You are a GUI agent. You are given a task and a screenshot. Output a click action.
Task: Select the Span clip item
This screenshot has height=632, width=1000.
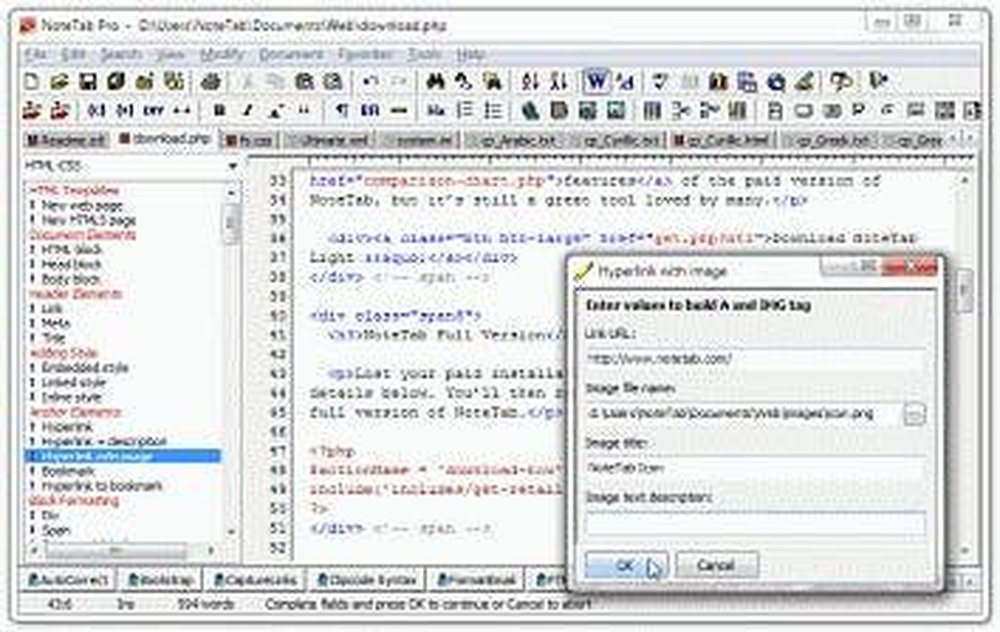tap(56, 530)
